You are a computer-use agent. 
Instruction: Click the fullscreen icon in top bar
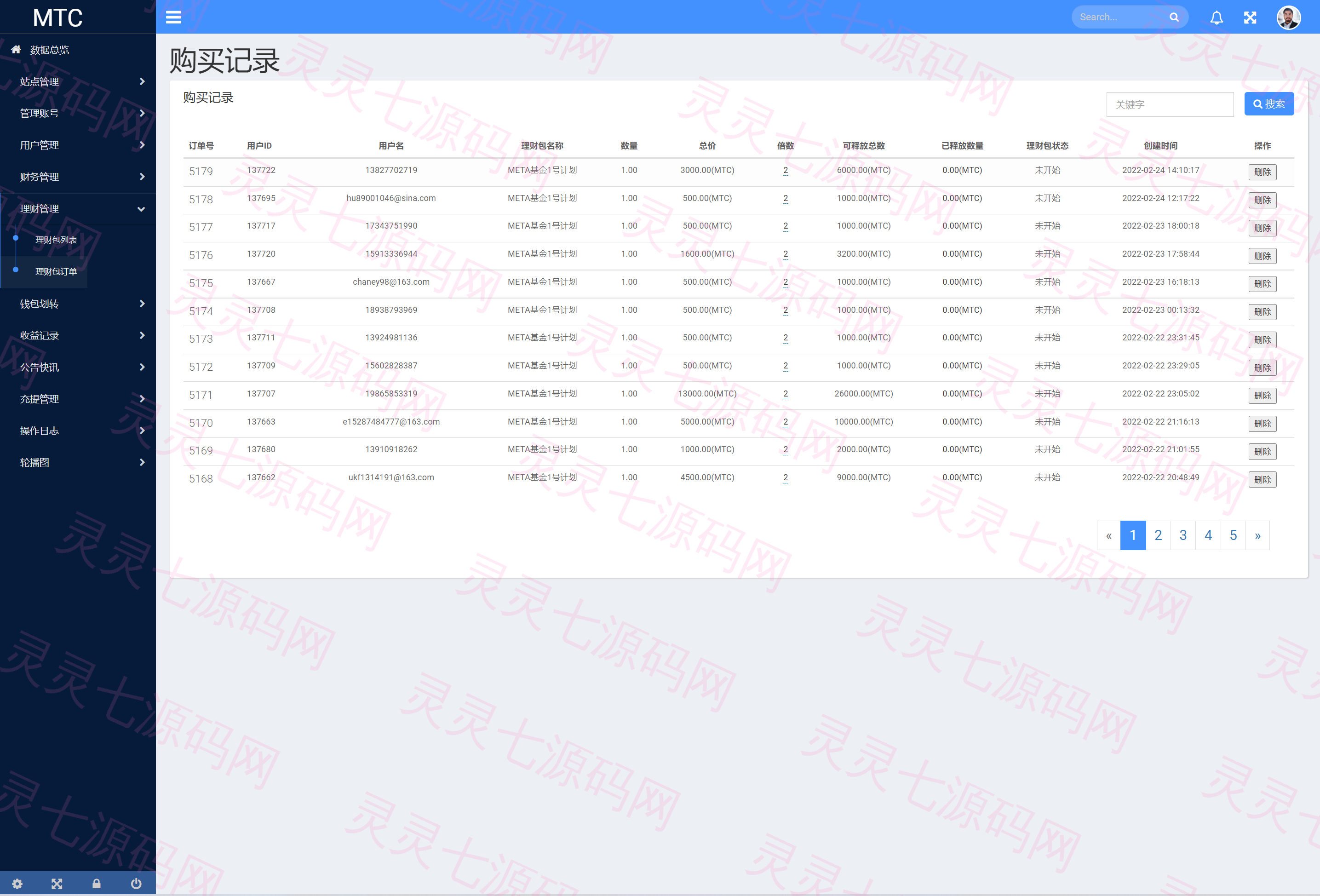point(1250,17)
